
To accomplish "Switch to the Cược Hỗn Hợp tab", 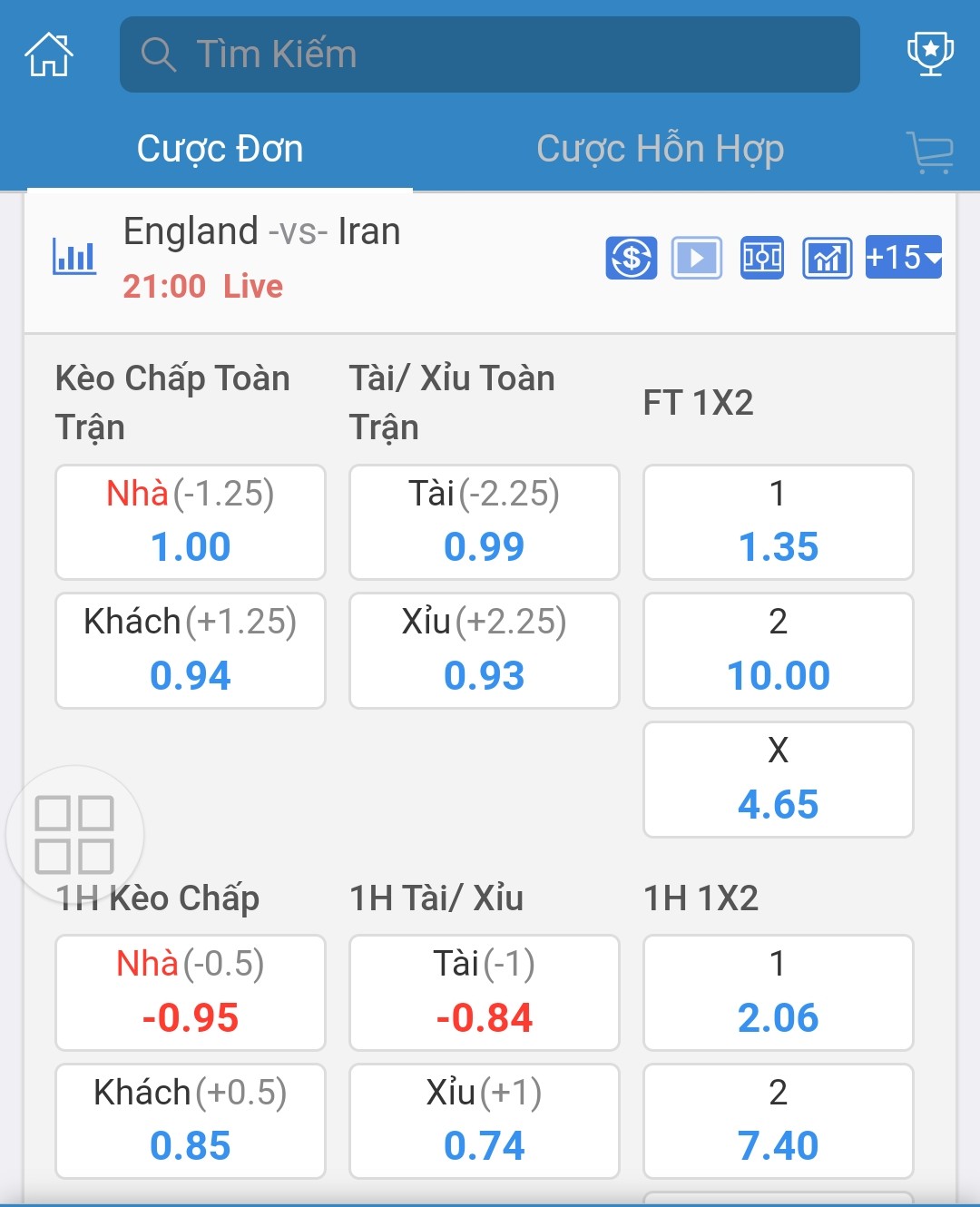I will (660, 150).
